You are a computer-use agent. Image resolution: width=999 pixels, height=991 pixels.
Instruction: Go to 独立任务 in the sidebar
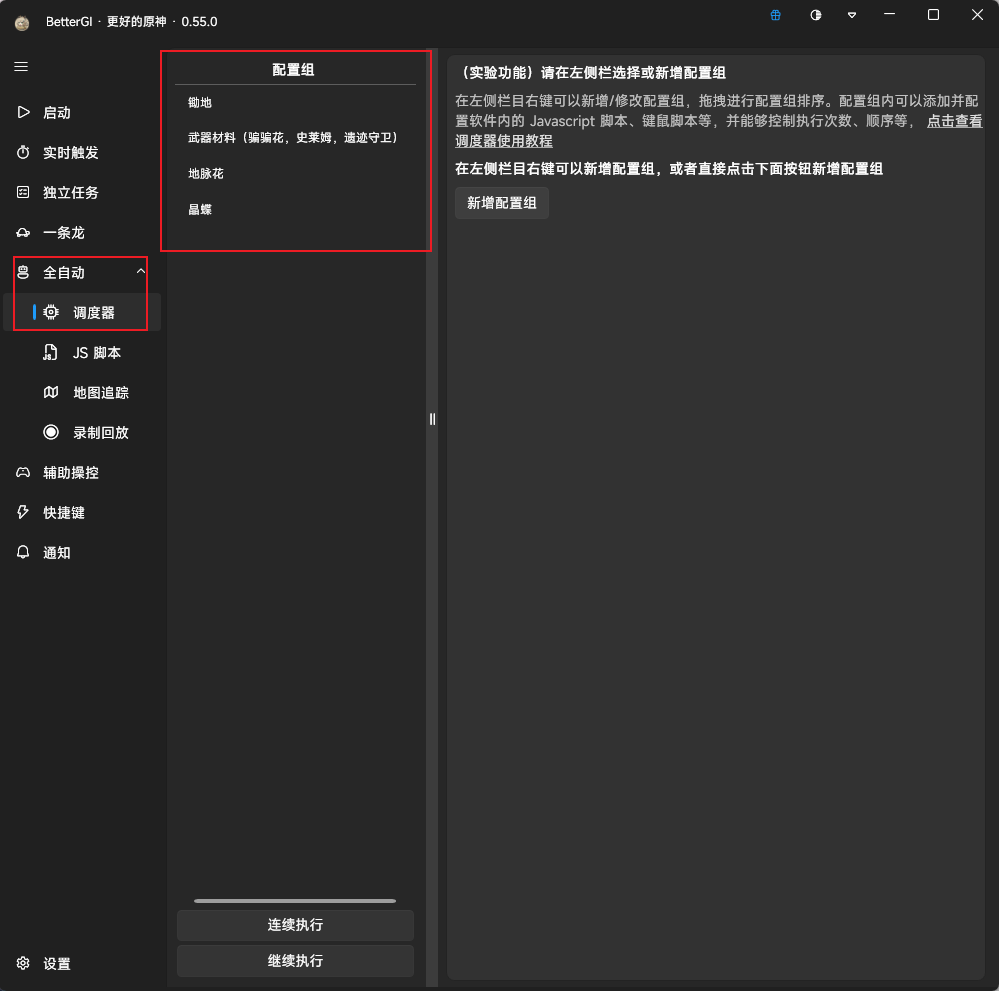70,193
